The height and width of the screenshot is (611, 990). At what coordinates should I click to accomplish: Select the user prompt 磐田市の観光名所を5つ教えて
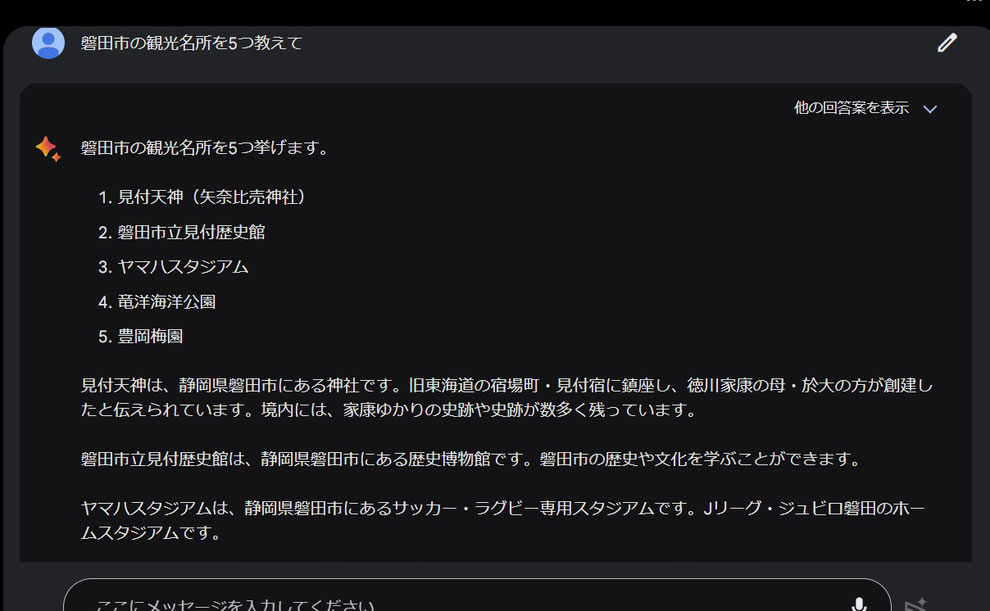(191, 43)
